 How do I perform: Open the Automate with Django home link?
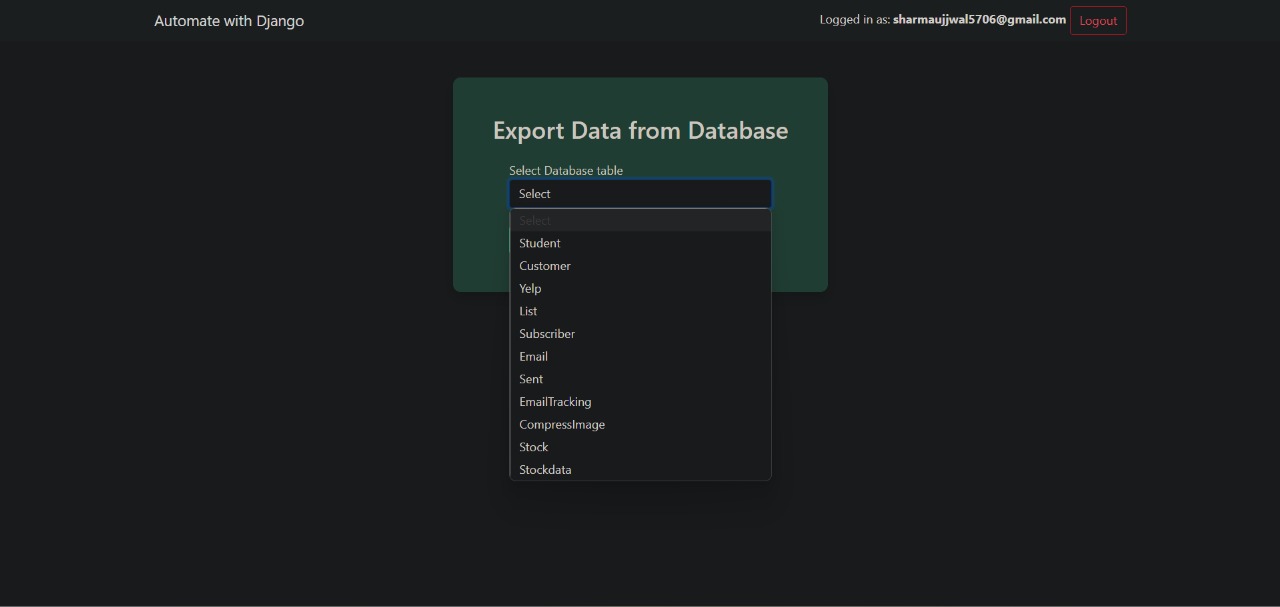229,21
